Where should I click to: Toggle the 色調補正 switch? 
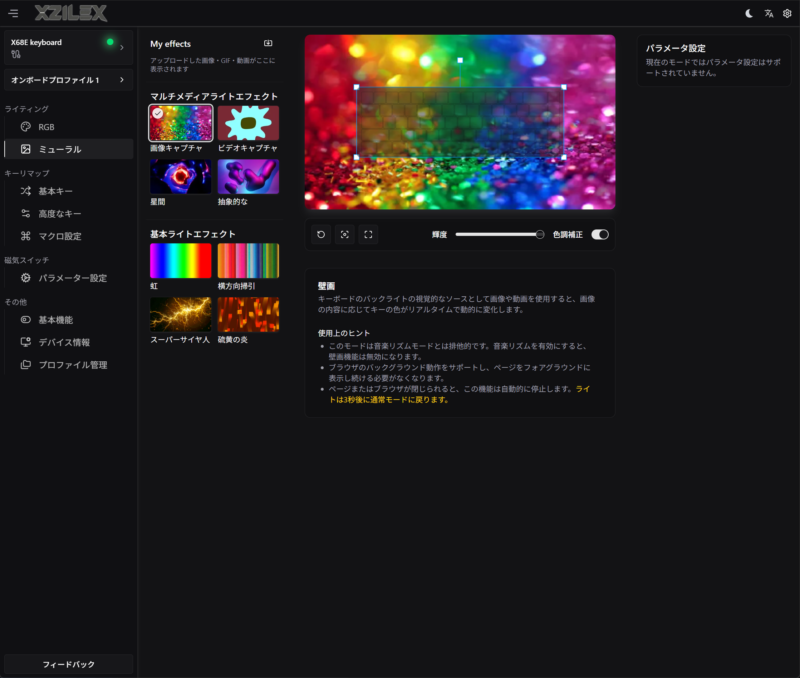600,235
